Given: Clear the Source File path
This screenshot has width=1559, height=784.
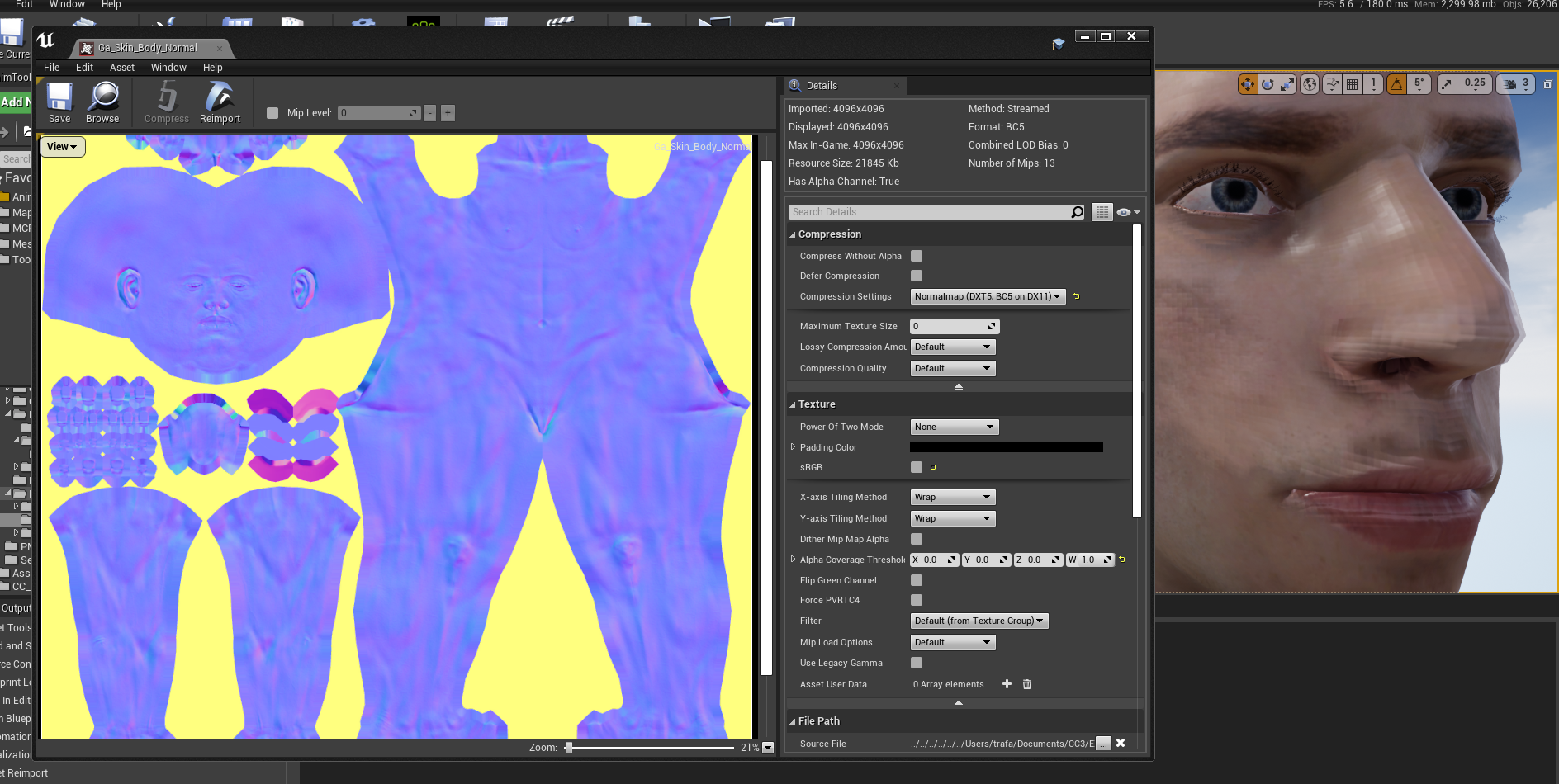Looking at the screenshot, I should [1121, 744].
